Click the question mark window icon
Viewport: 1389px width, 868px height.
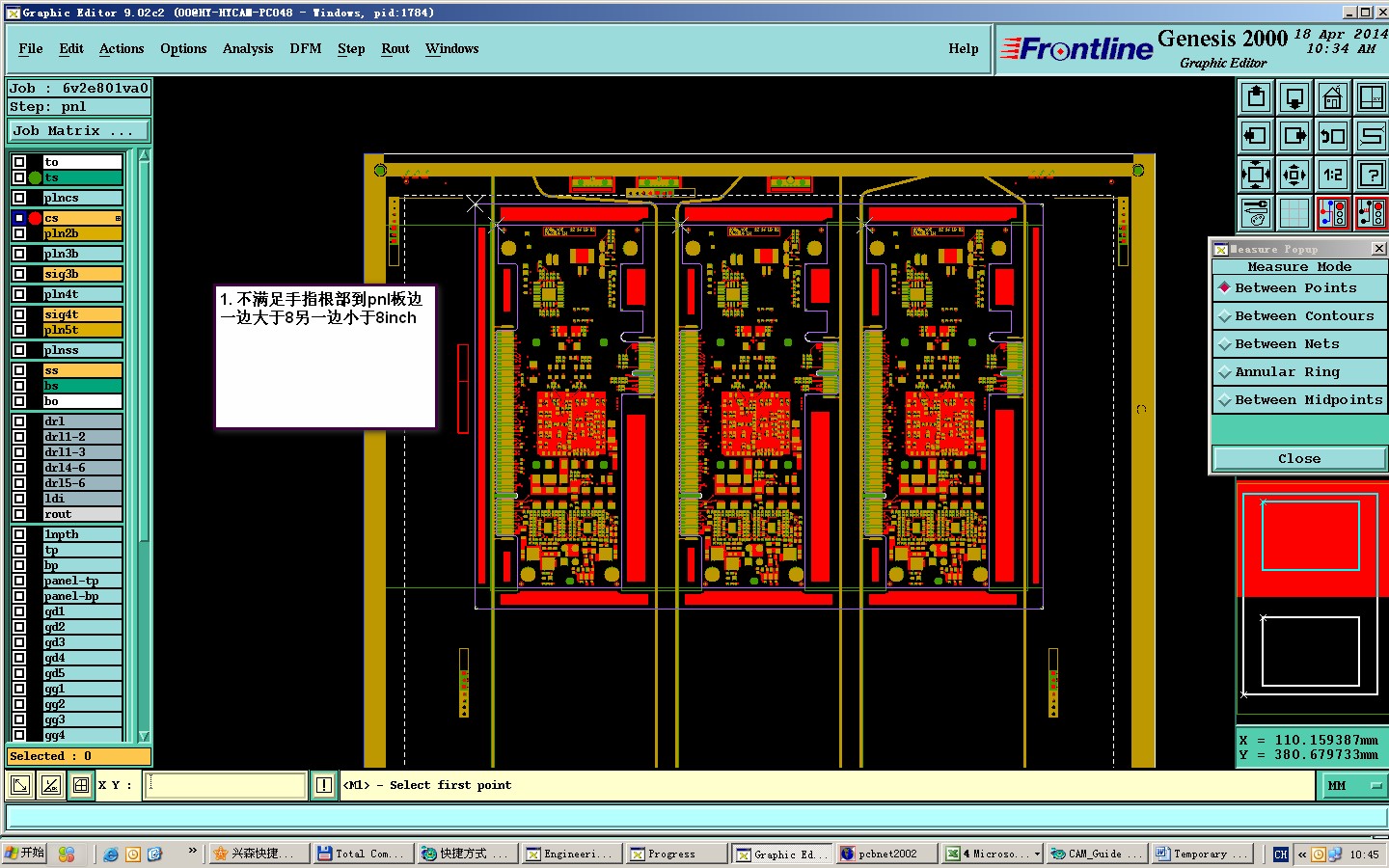[x=1371, y=175]
